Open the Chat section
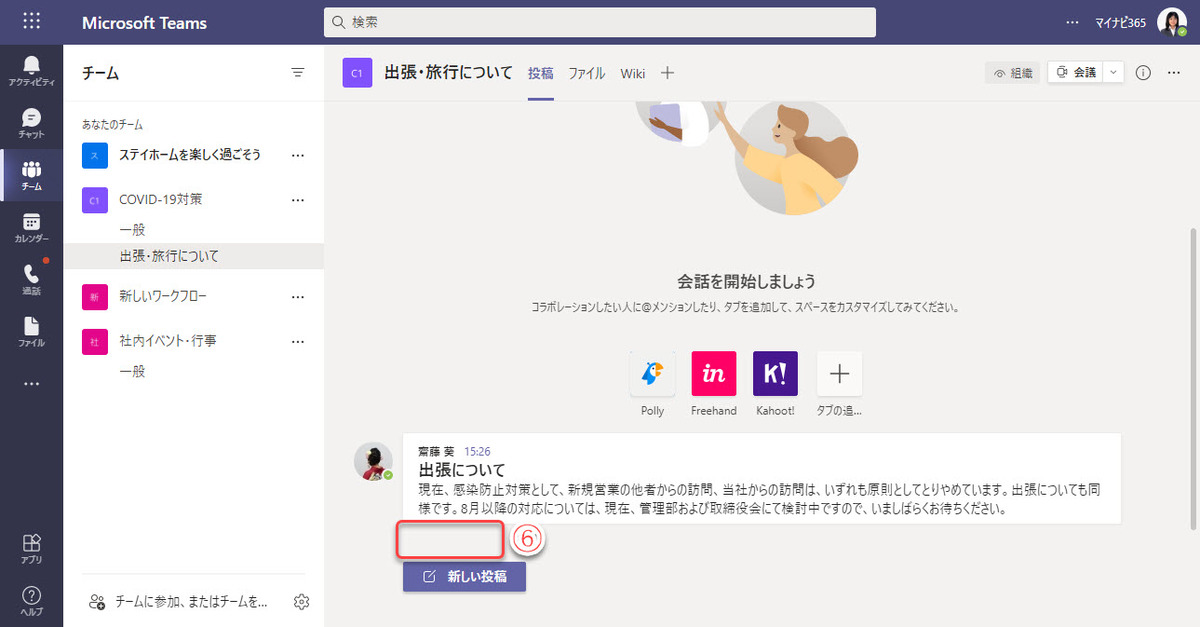 coord(31,123)
